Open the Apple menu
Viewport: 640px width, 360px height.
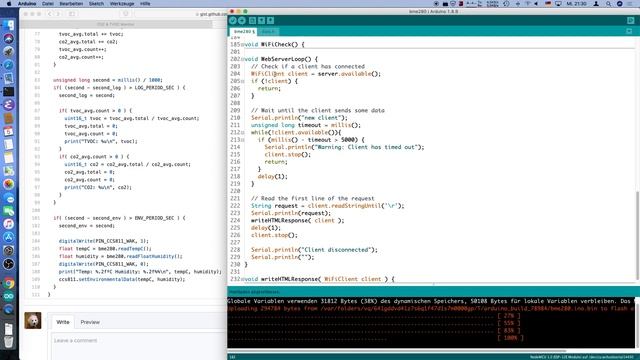point(9,4)
